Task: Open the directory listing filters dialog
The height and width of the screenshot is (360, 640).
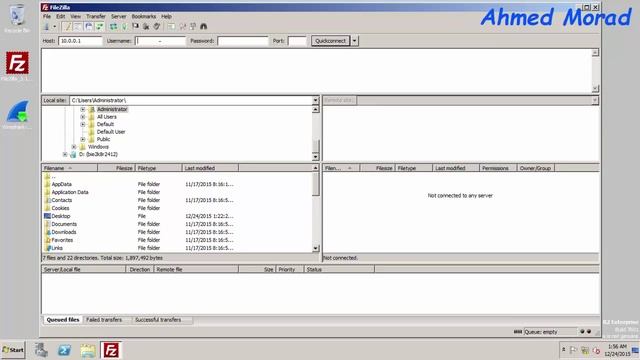Action: point(171,27)
